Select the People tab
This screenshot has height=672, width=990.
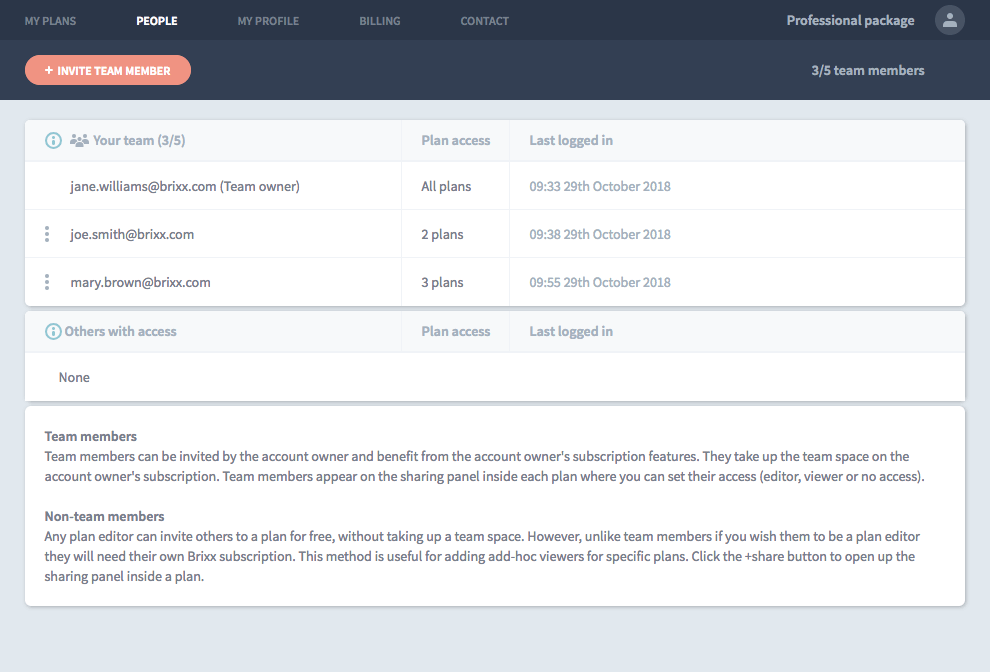[157, 21]
